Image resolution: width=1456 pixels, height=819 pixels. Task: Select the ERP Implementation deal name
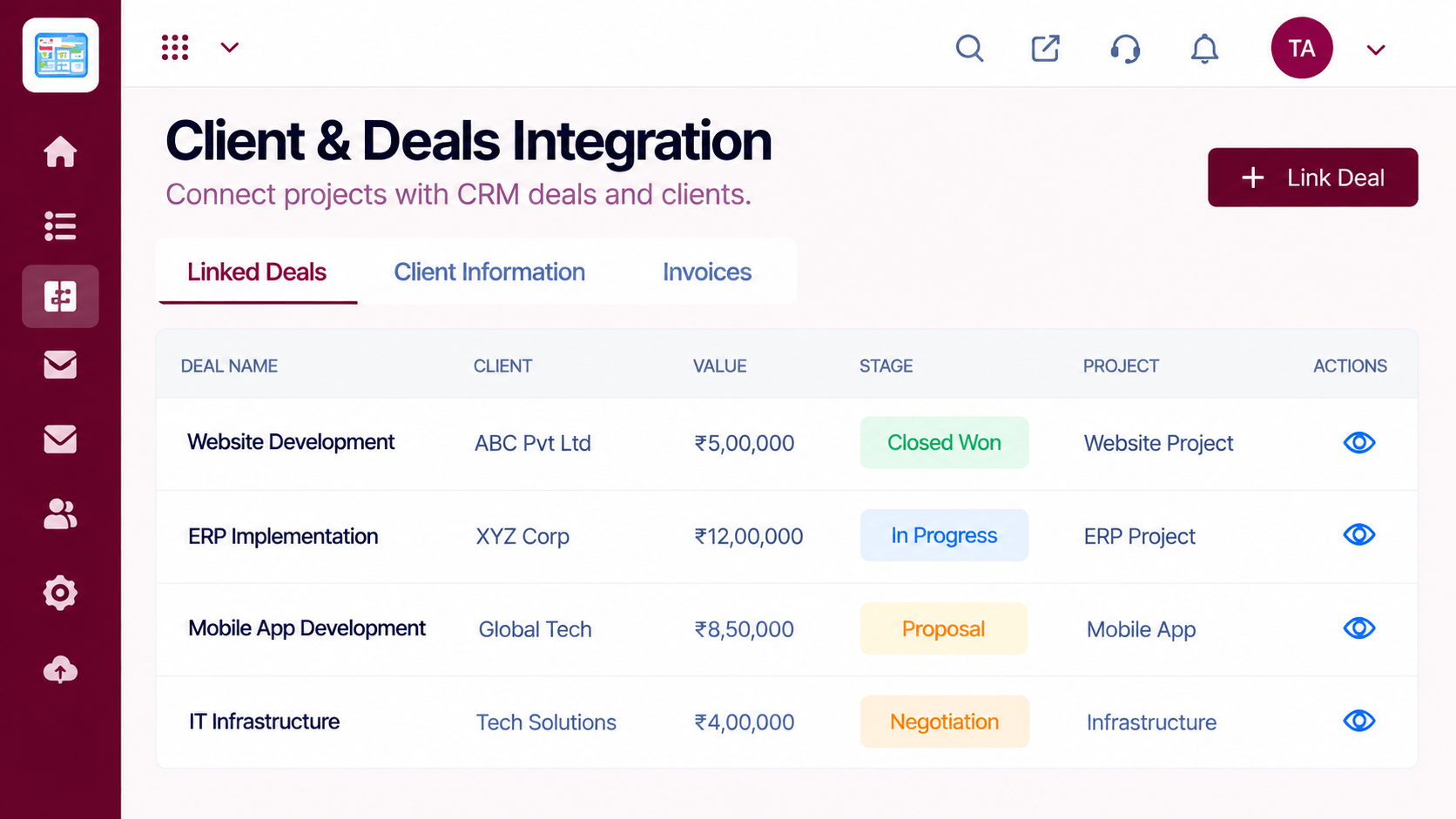[283, 536]
